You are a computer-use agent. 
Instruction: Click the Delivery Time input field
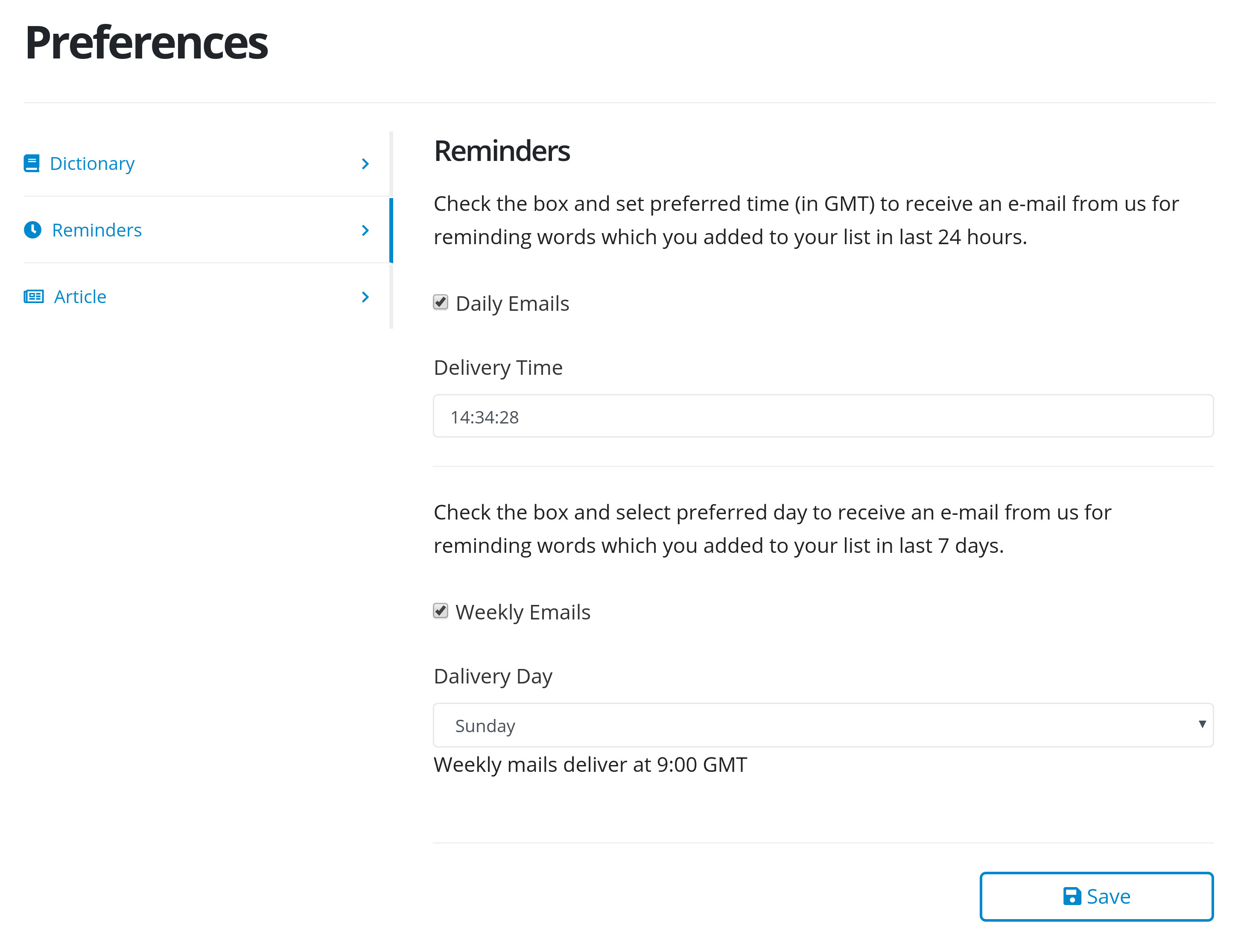(x=823, y=416)
